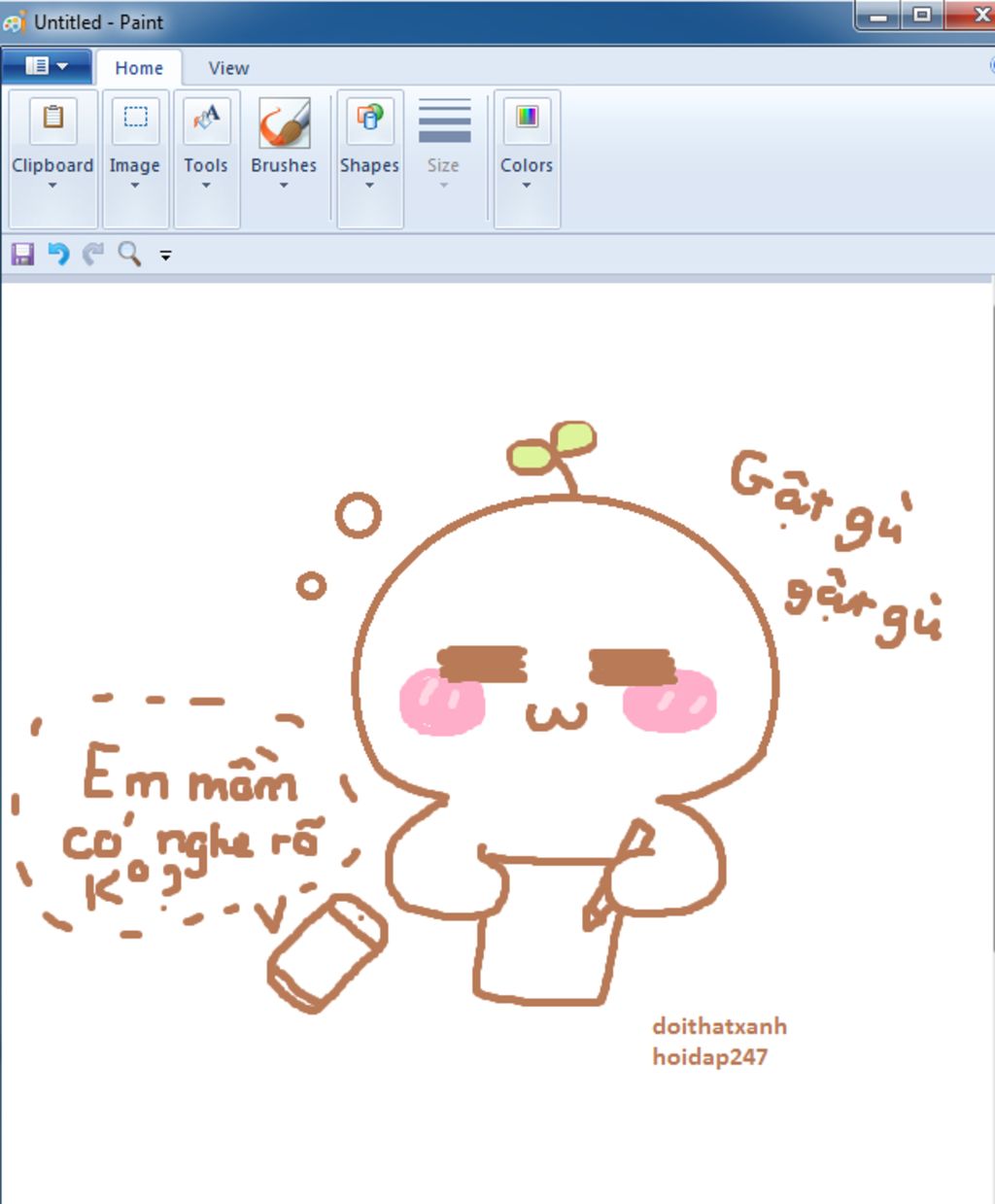Expand the Clipboard dropdown arrow

52,186
